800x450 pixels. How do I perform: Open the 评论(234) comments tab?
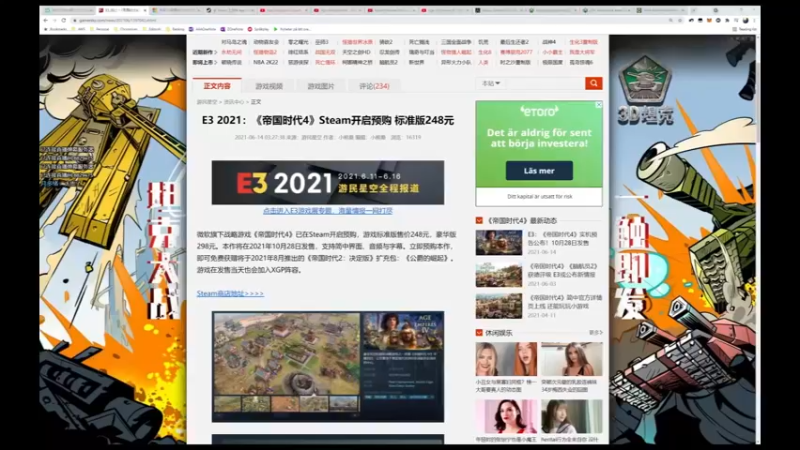coord(374,86)
